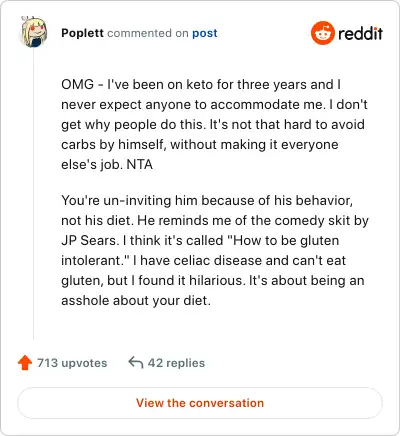Click the orange upvote arrow icon
400x436 pixels.
tap(25, 363)
